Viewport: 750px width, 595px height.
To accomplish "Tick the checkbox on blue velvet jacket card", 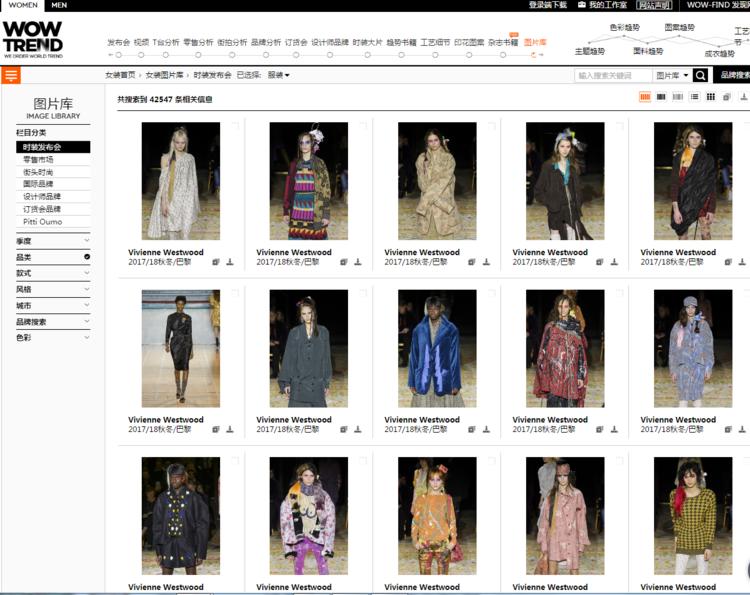I will [x=491, y=293].
